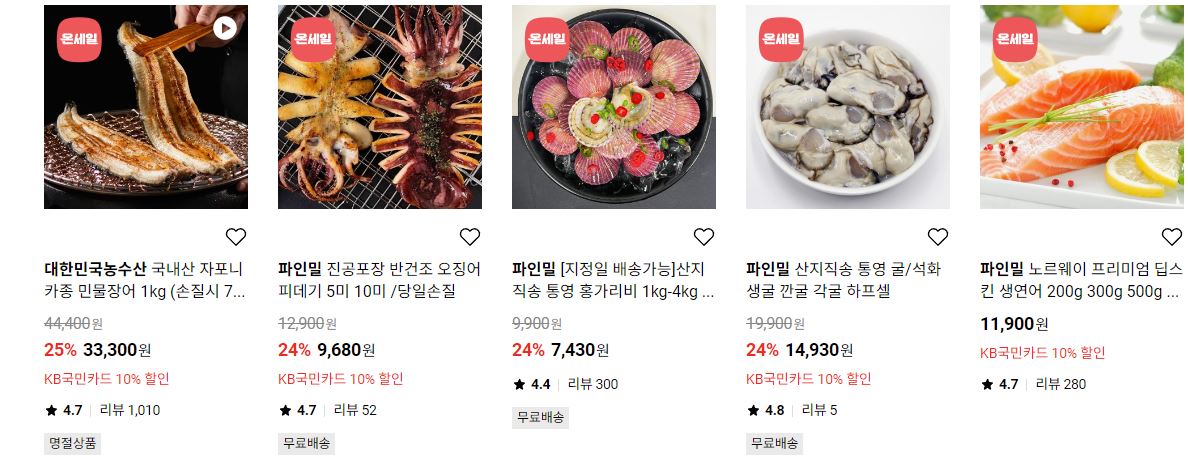Open 파인밀 노르웨이 생연어 title link

click(x=1081, y=280)
